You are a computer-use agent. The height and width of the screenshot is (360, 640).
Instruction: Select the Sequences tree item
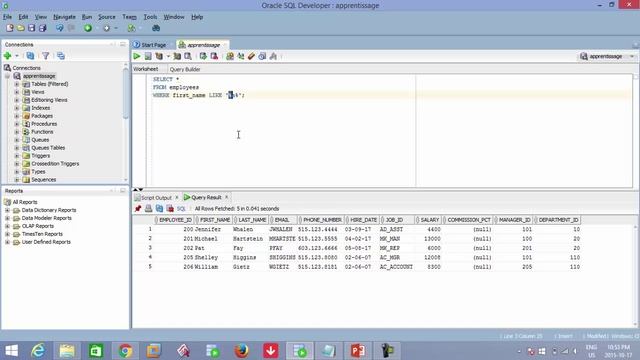pos(44,180)
